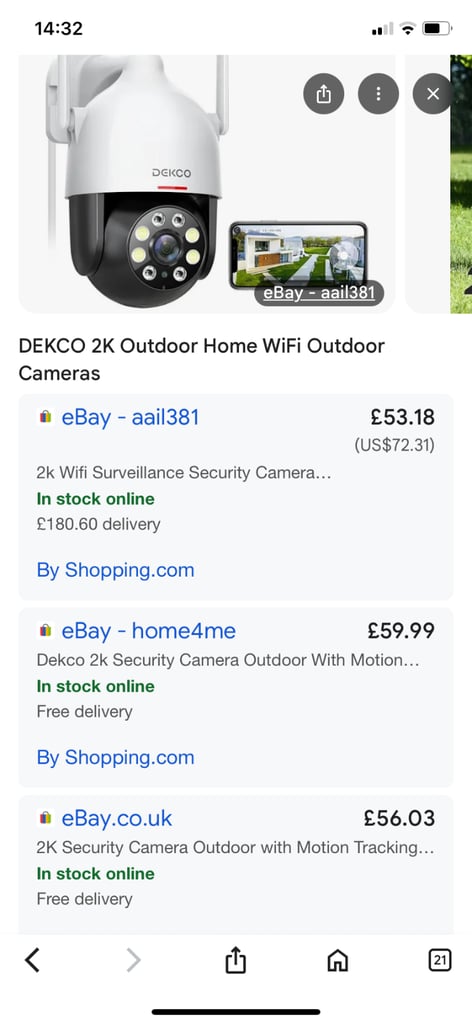The height and width of the screenshot is (1024, 472).
Task: Open the eBay.co.uk listing link
Action: pyautogui.click(x=117, y=818)
